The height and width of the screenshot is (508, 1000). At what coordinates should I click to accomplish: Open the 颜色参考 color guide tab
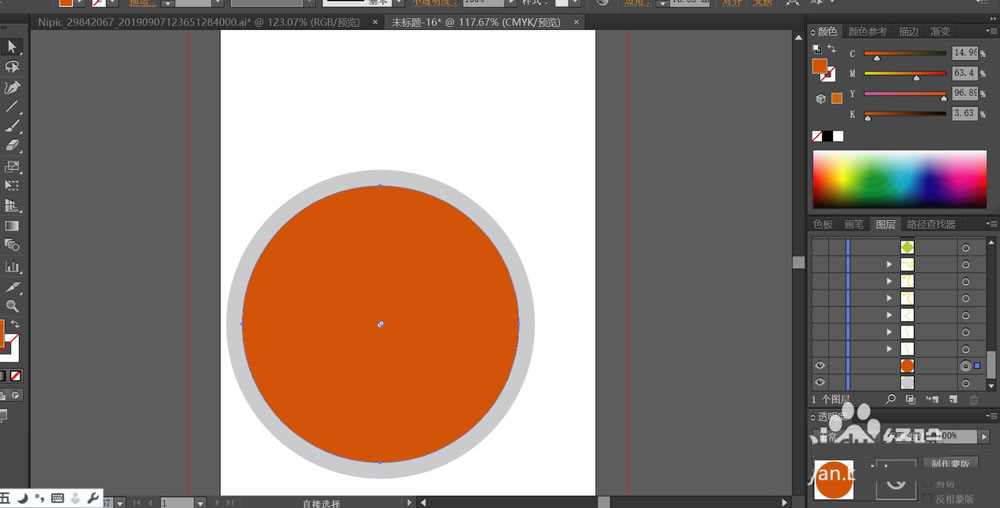(x=867, y=31)
